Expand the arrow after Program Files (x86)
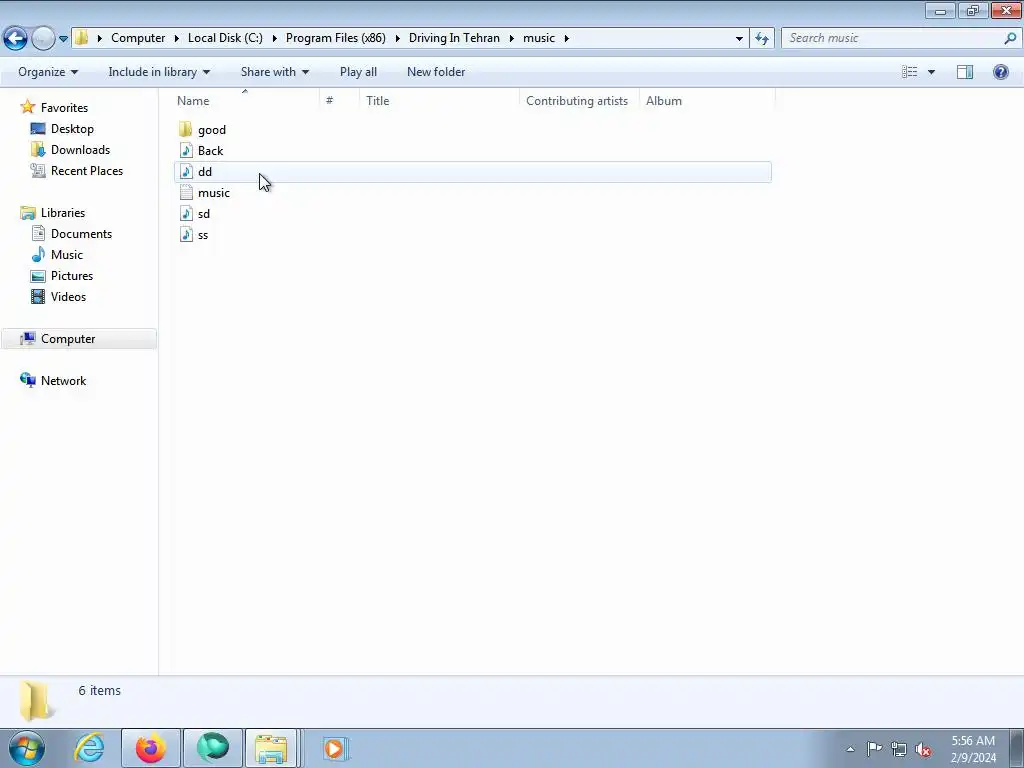1024x768 pixels. pos(397,39)
